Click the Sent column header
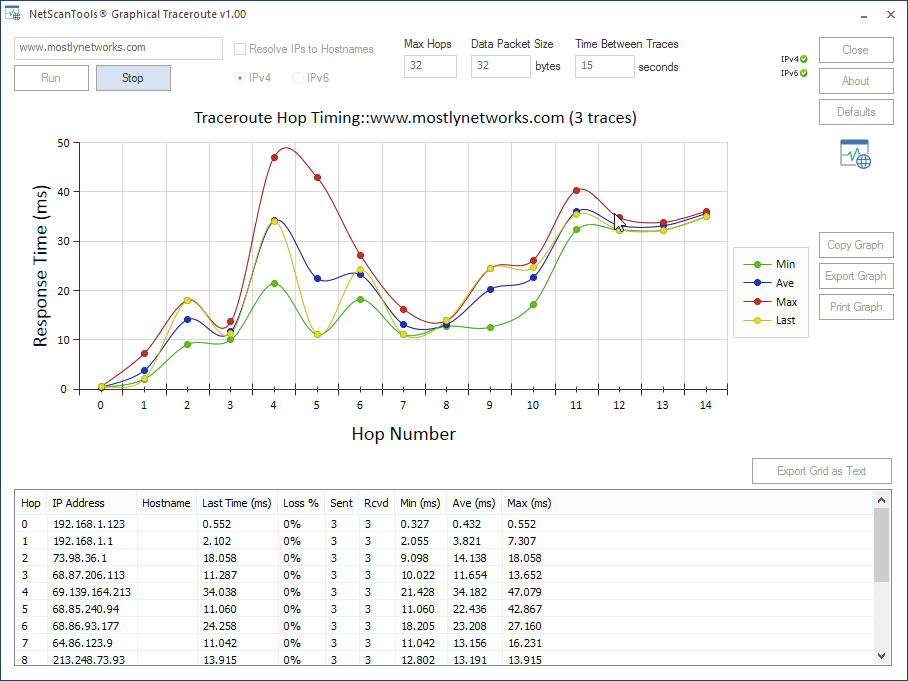This screenshot has height=681, width=908. [342, 503]
